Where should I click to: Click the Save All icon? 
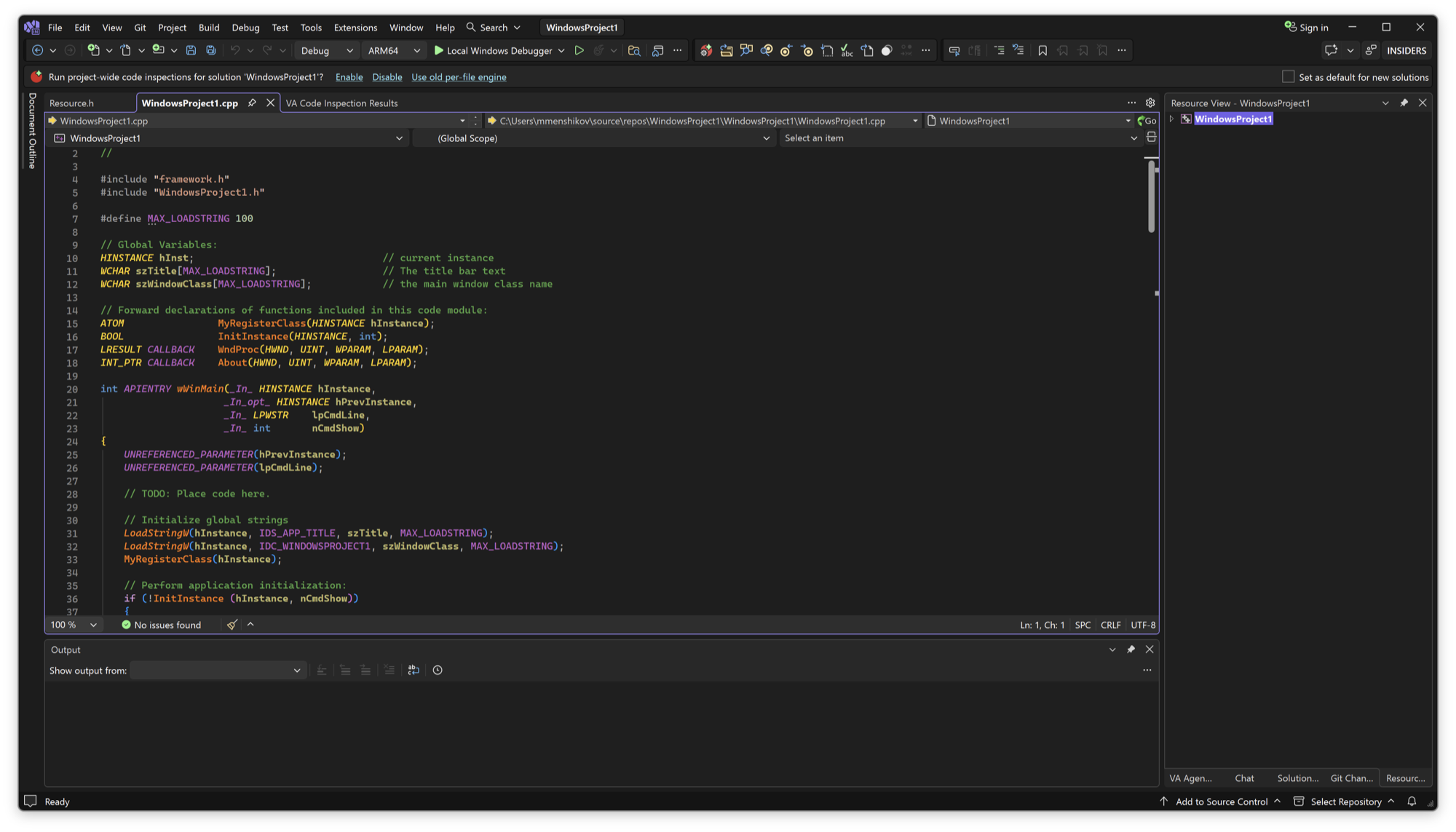(x=211, y=50)
